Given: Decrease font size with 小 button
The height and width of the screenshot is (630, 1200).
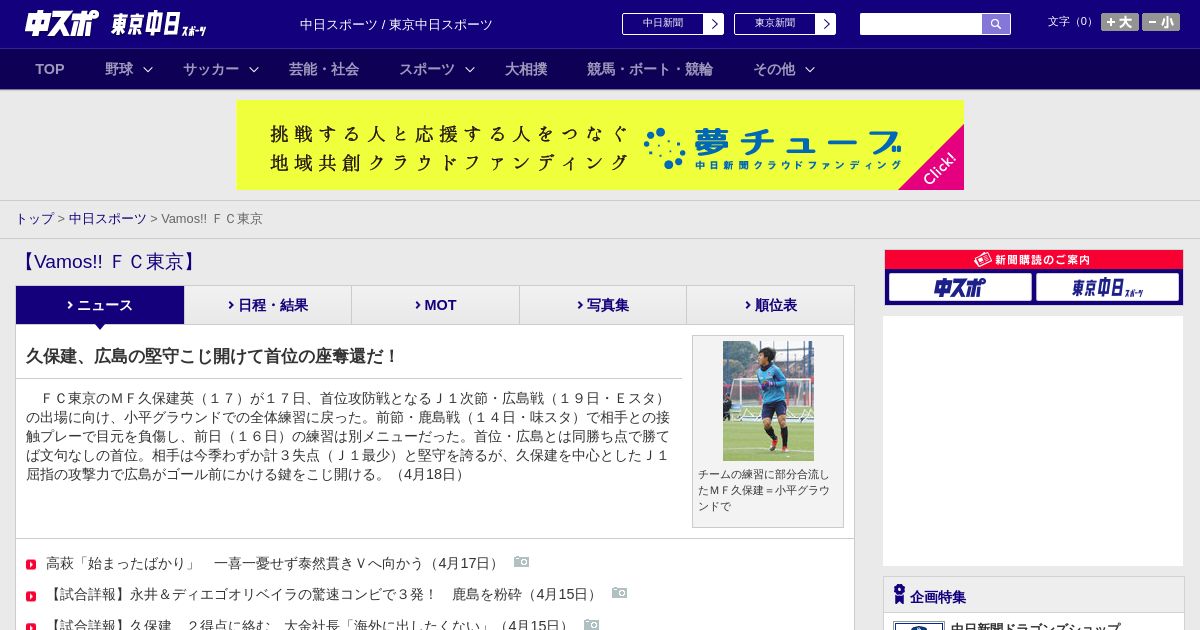Looking at the screenshot, I should pos(1161,22).
